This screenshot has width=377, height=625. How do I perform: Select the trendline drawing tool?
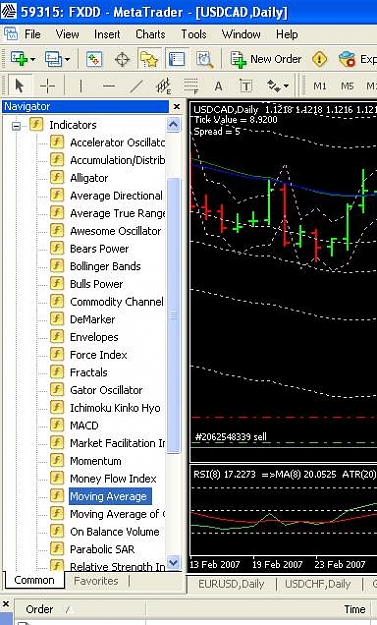(x=136, y=86)
